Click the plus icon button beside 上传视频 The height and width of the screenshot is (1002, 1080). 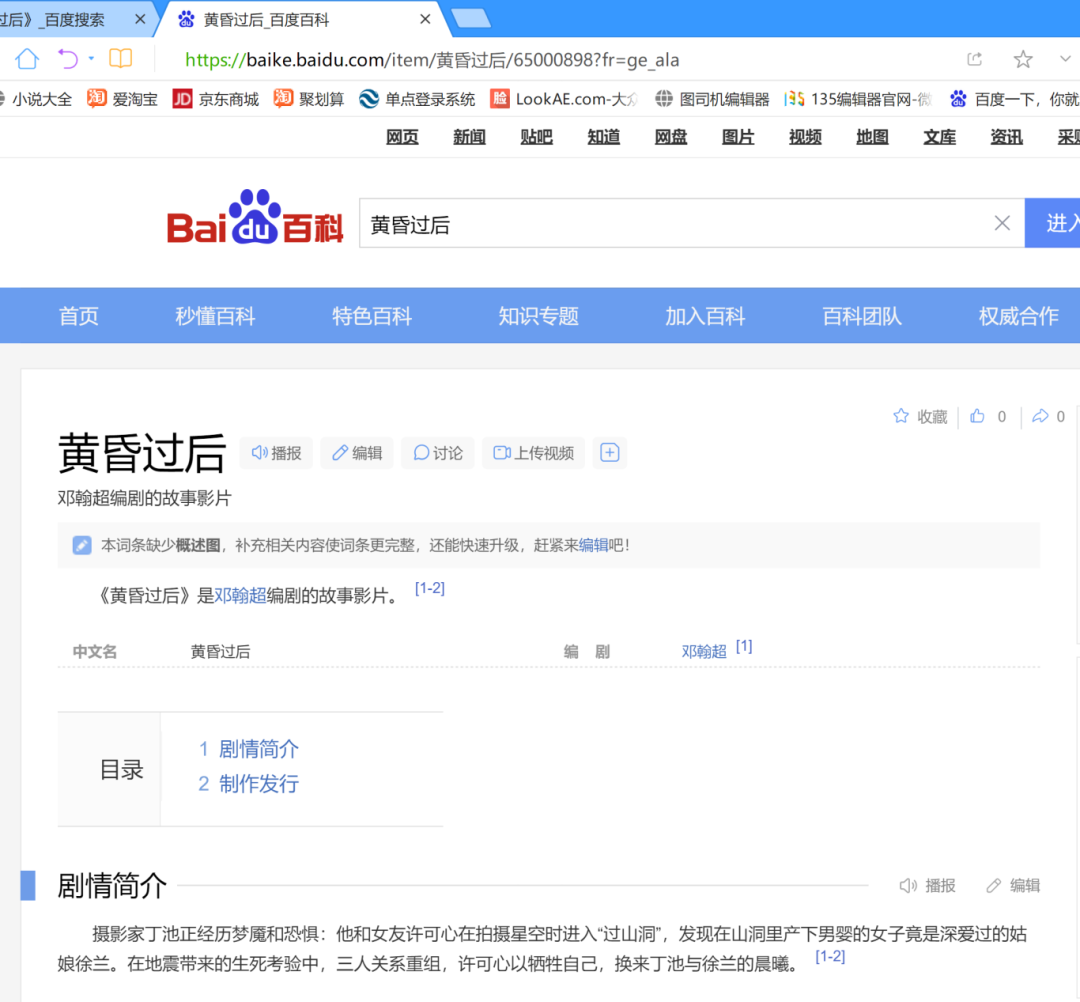[x=610, y=452]
